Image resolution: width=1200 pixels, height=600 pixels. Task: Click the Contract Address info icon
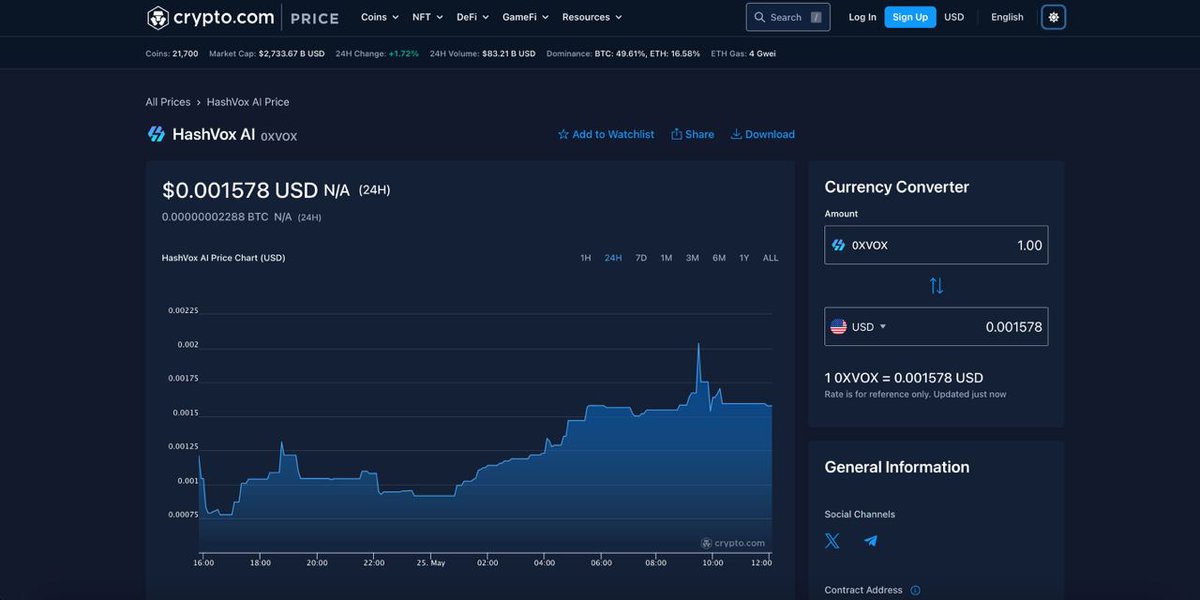915,590
